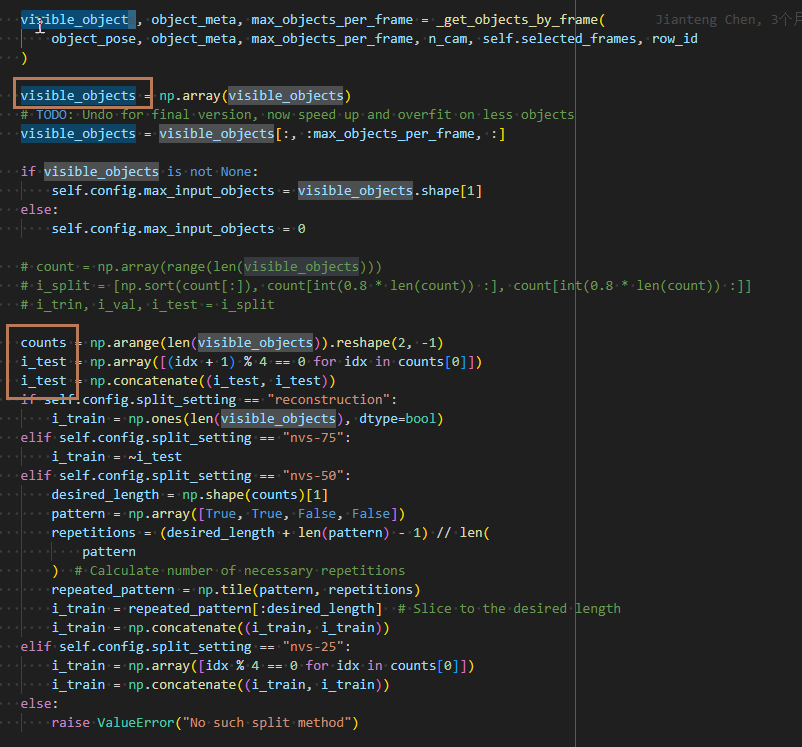The width and height of the screenshot is (802, 747).
Task: Place cursor on np.array(visible_objects) assignment line
Action: [x=186, y=96]
